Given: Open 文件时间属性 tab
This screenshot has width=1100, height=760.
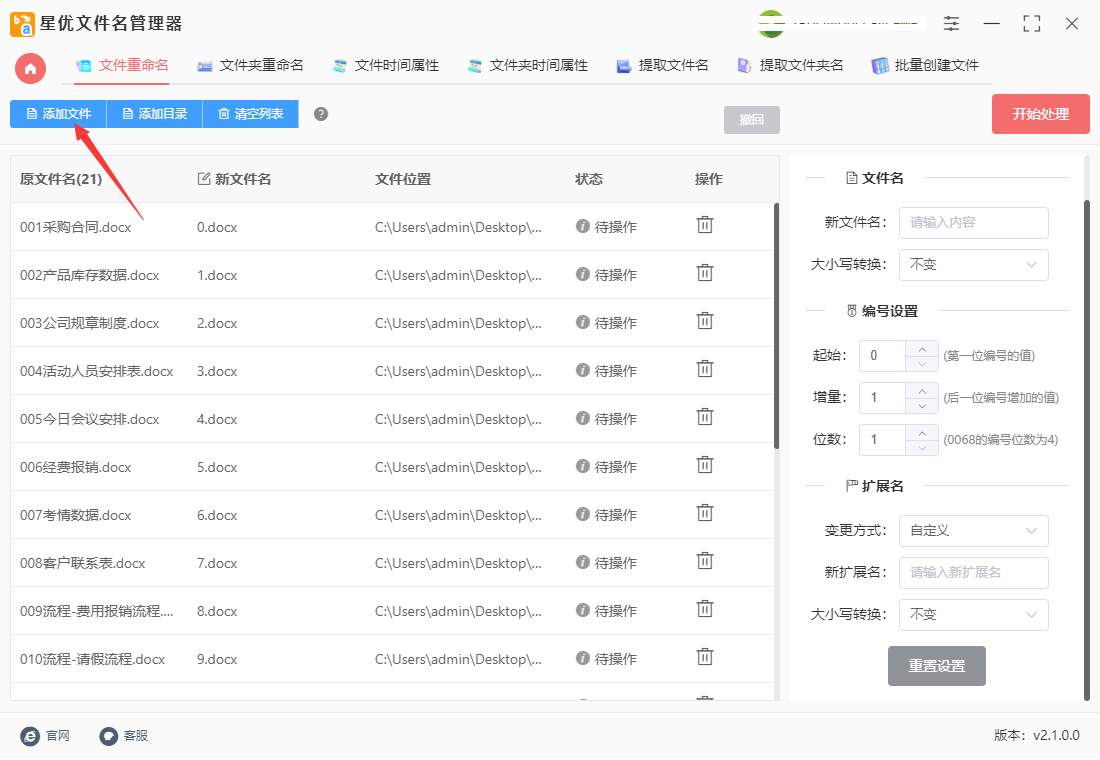Looking at the screenshot, I should 386,66.
